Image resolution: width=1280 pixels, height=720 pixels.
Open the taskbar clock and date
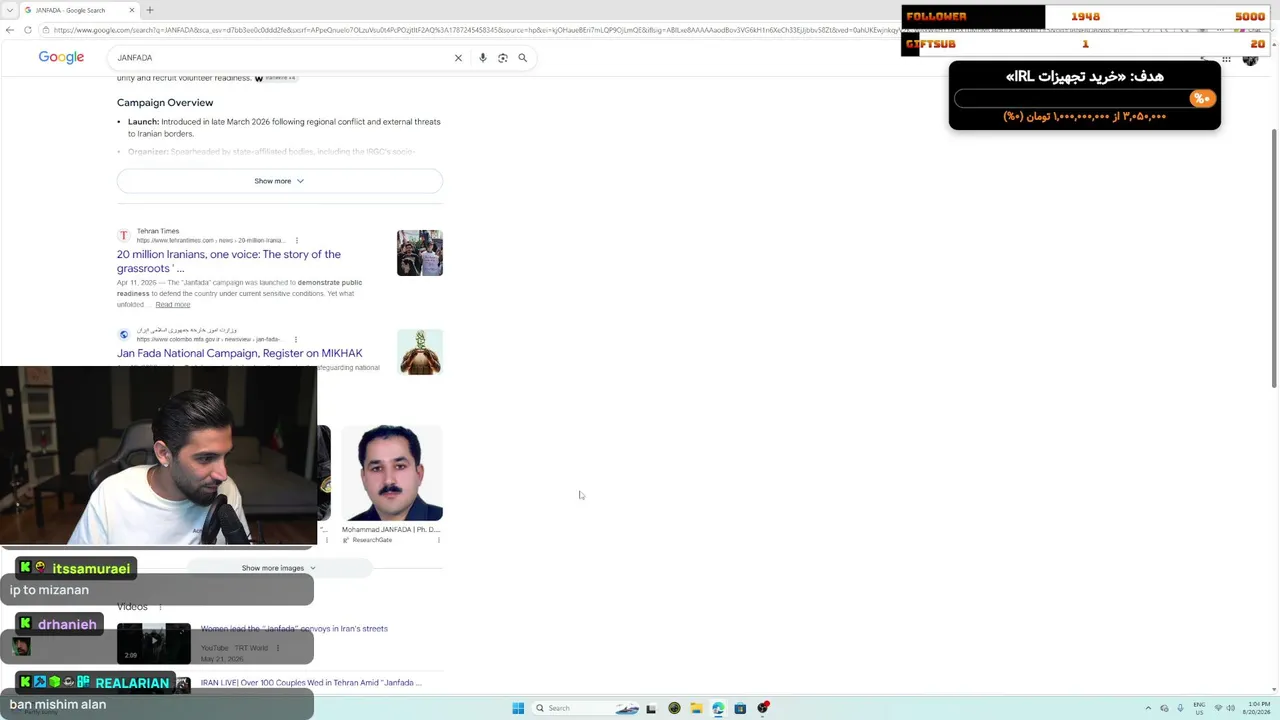click(x=1257, y=708)
